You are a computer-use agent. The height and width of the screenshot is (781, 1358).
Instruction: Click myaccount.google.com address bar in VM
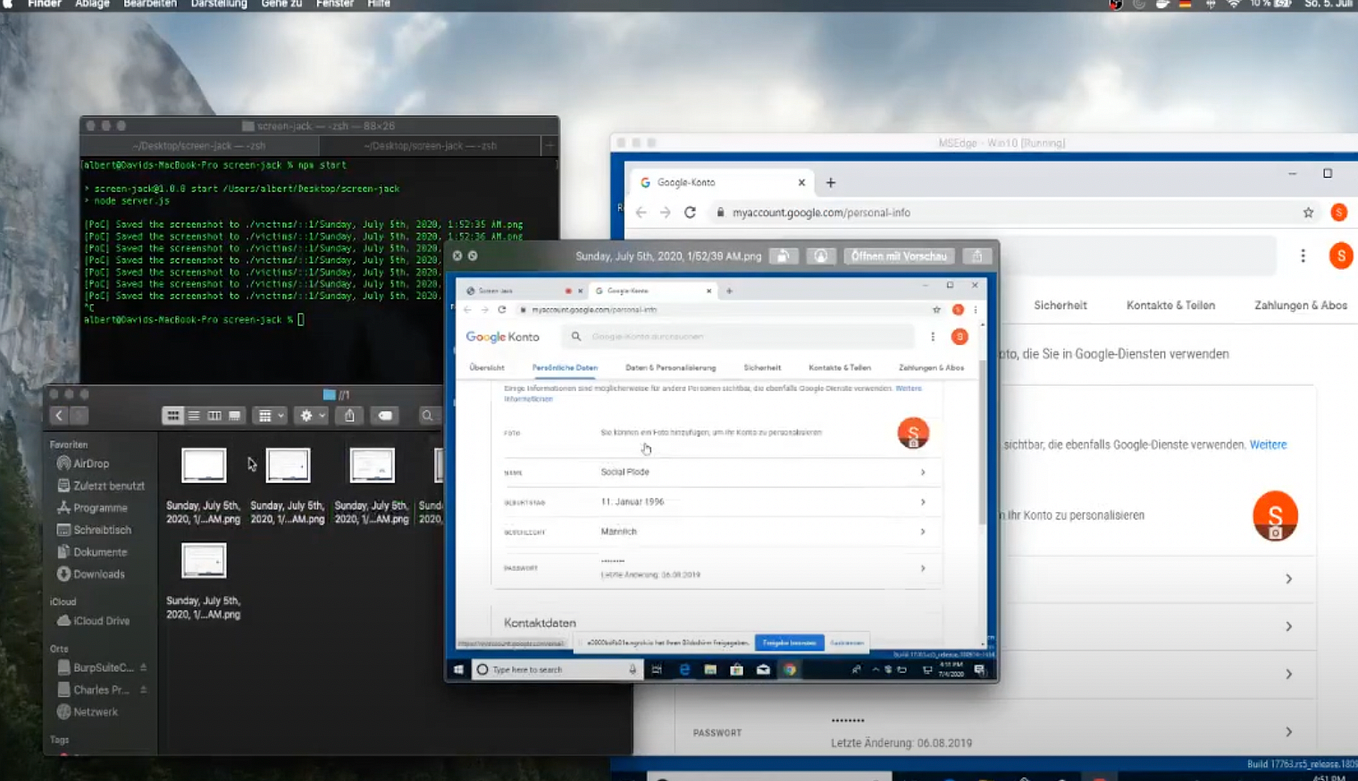tap(1013, 212)
